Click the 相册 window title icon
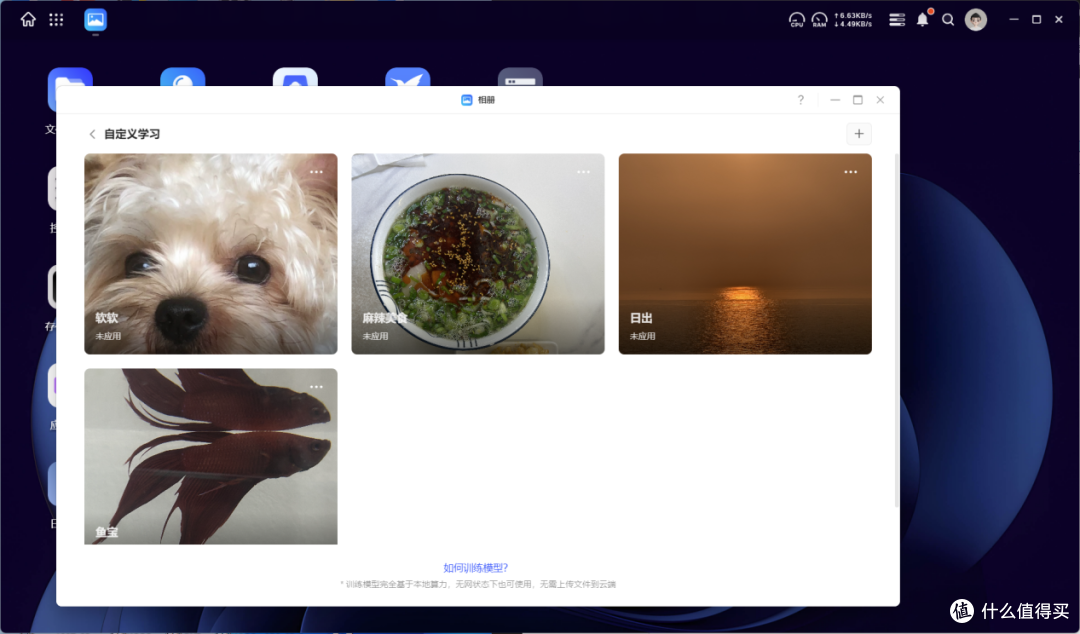Screen dimensions: 1080x634 coord(466,100)
